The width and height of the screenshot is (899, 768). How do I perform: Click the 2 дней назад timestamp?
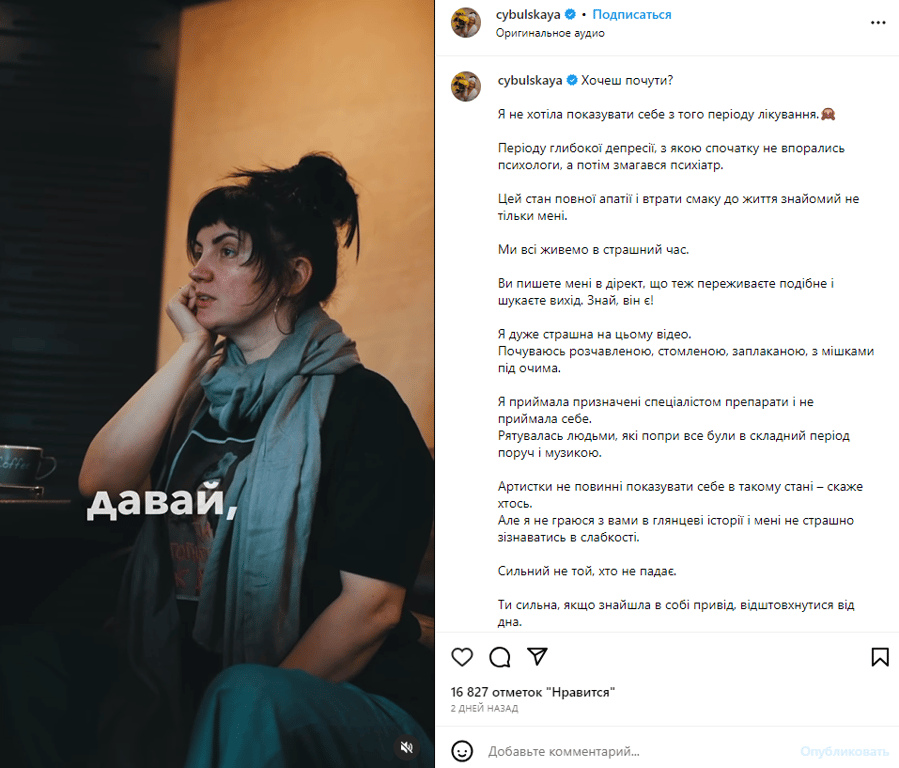tap(484, 708)
